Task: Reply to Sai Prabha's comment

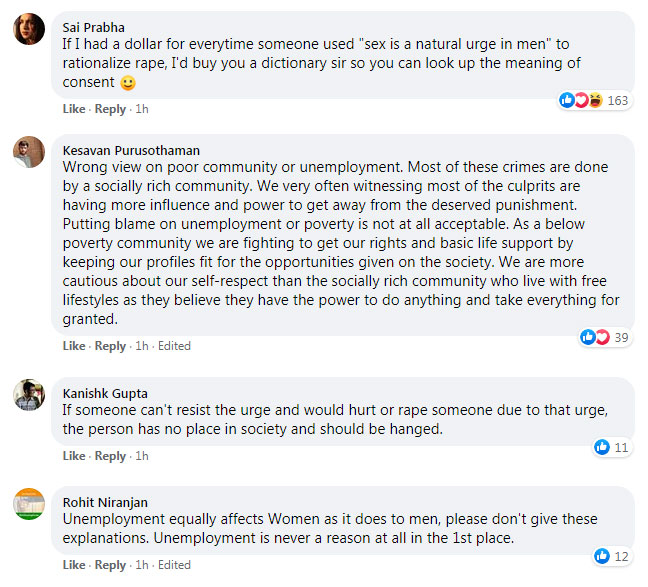Action: (110, 109)
